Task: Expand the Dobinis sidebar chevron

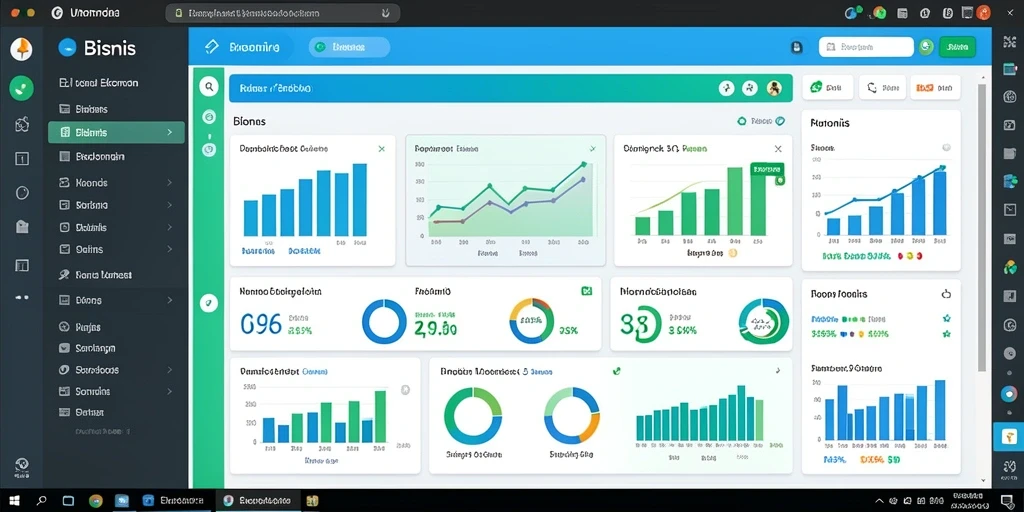Action: [170, 228]
